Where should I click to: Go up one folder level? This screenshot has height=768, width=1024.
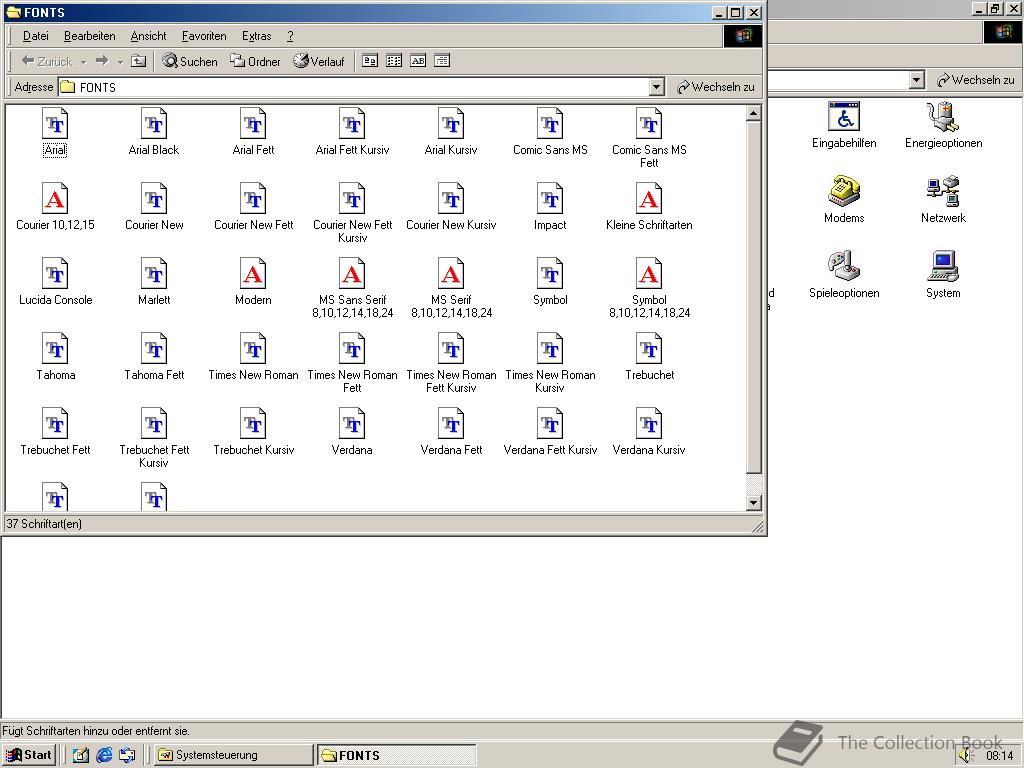point(138,61)
